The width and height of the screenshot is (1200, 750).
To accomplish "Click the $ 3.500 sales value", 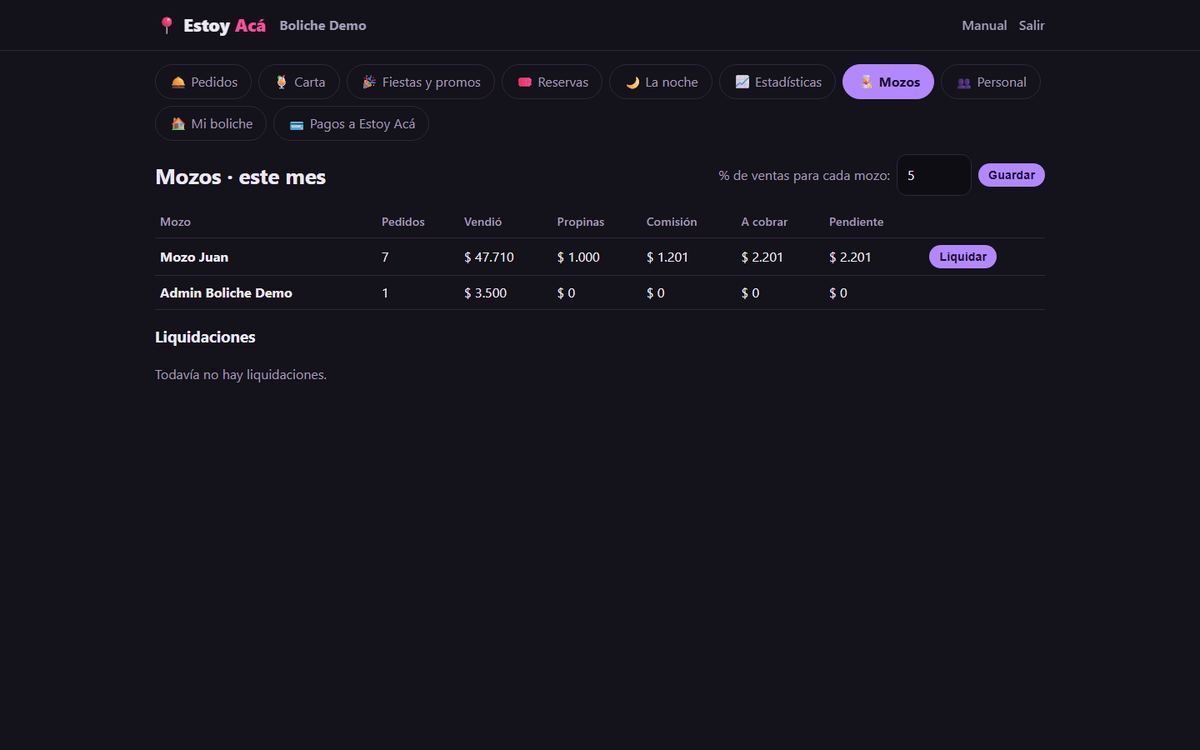I will coord(486,293).
